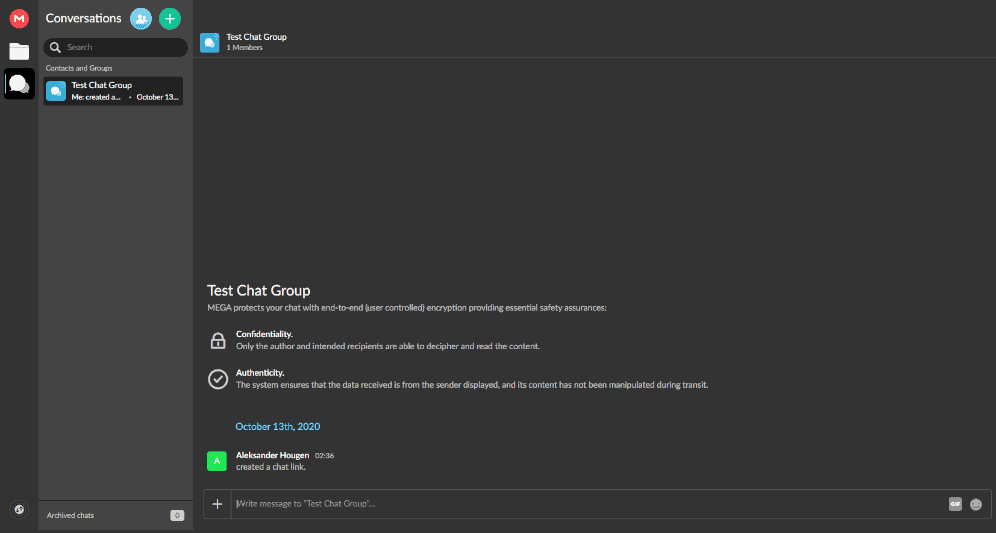This screenshot has width=996, height=533.
Task: Click the archived chats count badge
Action: pyautogui.click(x=177, y=515)
